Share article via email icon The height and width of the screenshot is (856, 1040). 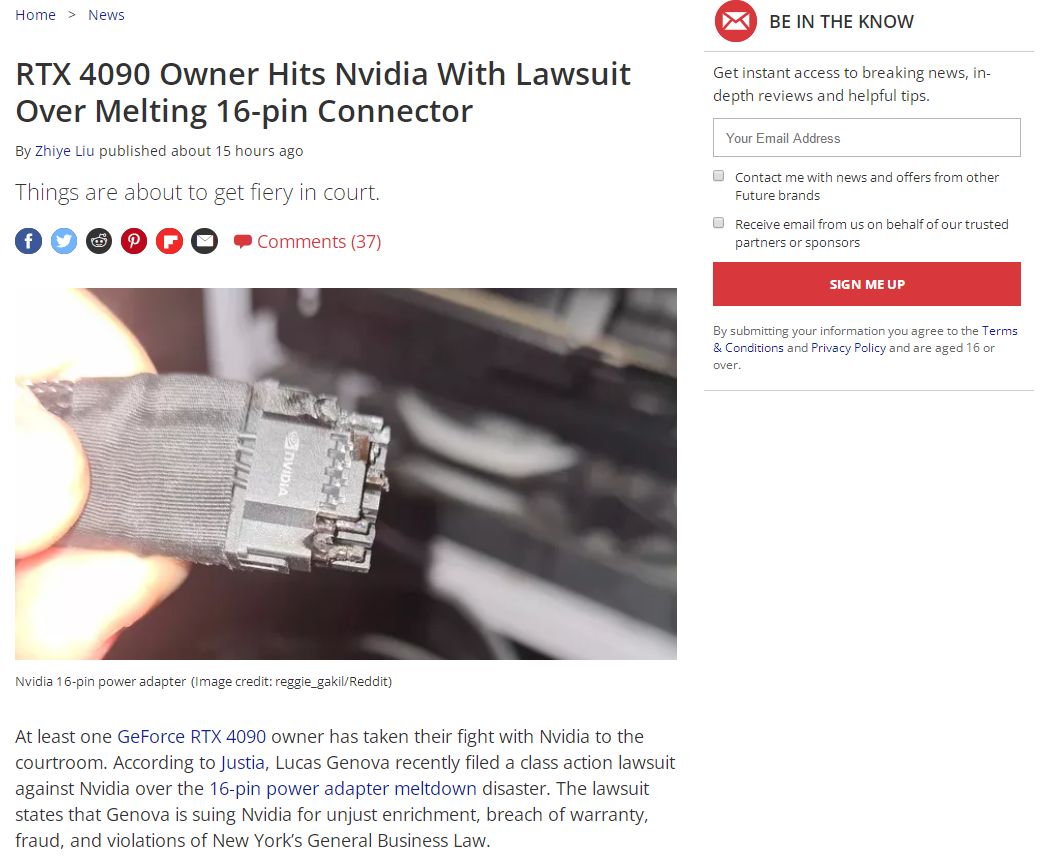(204, 241)
